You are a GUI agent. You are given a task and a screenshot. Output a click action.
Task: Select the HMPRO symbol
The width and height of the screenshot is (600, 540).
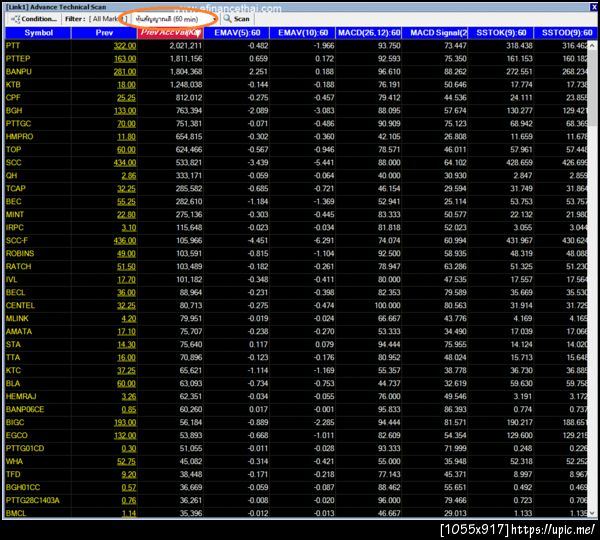(19, 137)
